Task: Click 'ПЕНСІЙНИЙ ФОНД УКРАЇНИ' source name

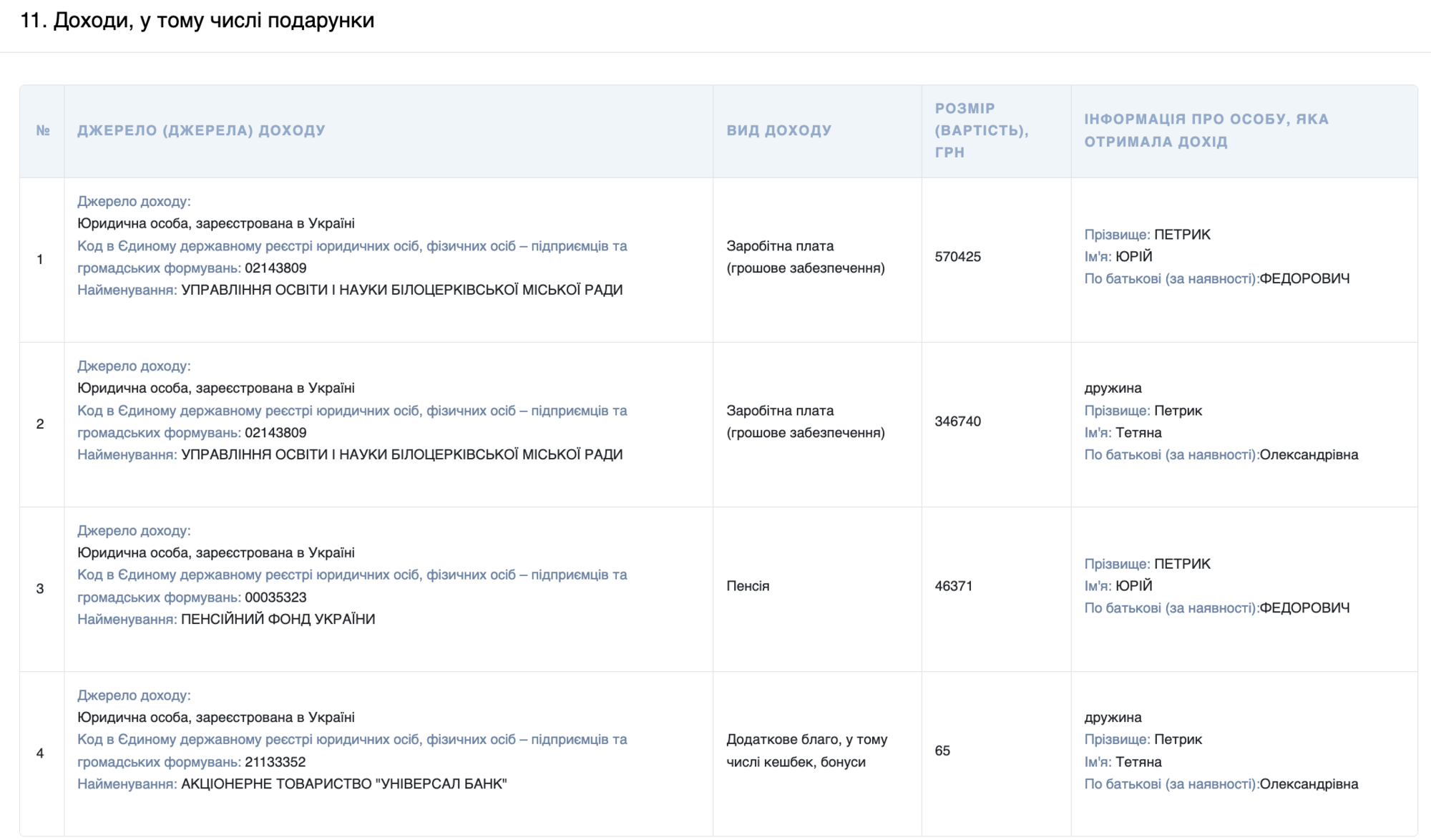Action: (x=278, y=619)
